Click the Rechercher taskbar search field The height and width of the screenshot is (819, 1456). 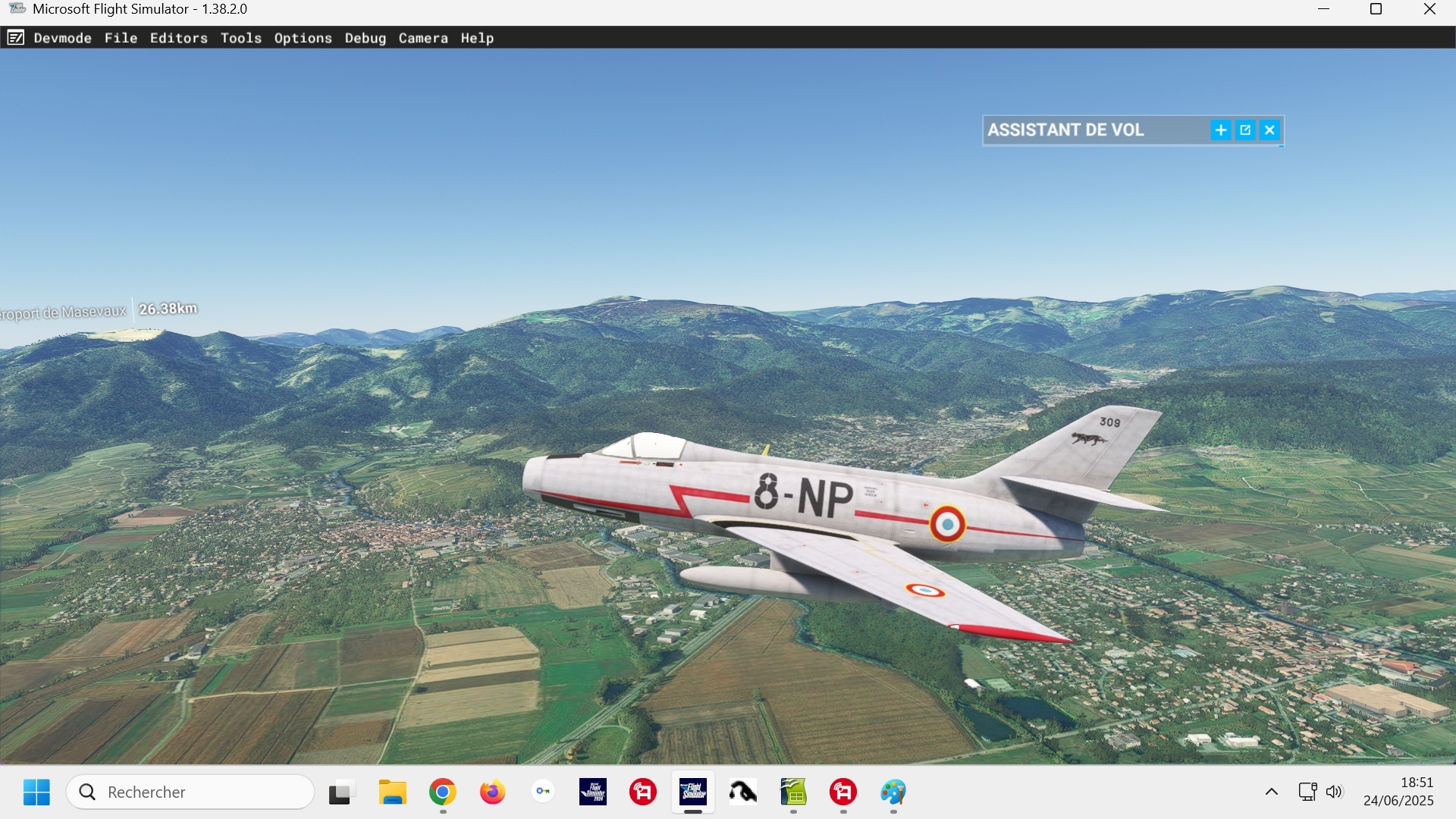[x=190, y=792]
